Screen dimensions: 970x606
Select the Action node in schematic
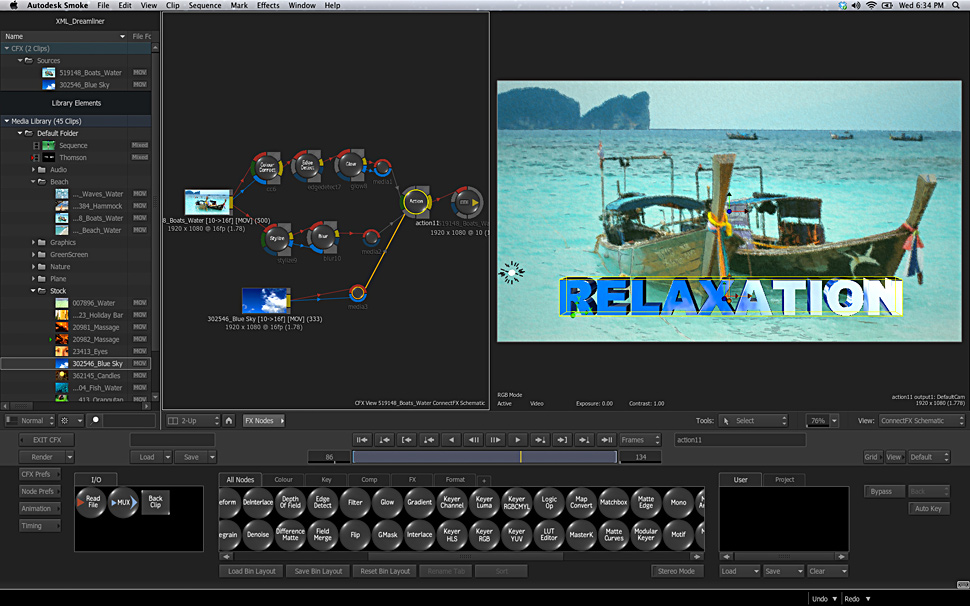click(x=416, y=202)
